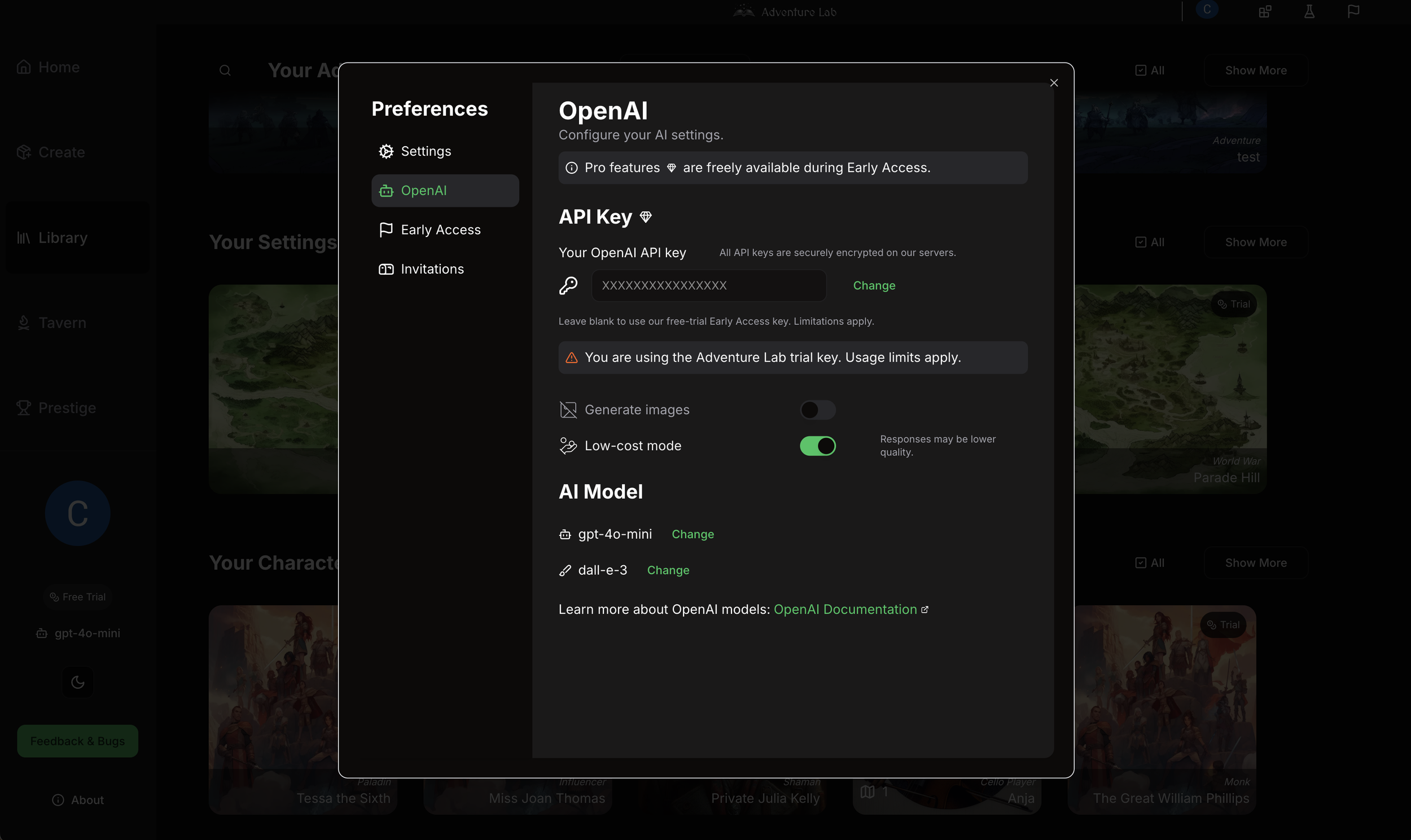Click the Generate images crossed-picture icon
This screenshot has height=840, width=1411.
568,410
